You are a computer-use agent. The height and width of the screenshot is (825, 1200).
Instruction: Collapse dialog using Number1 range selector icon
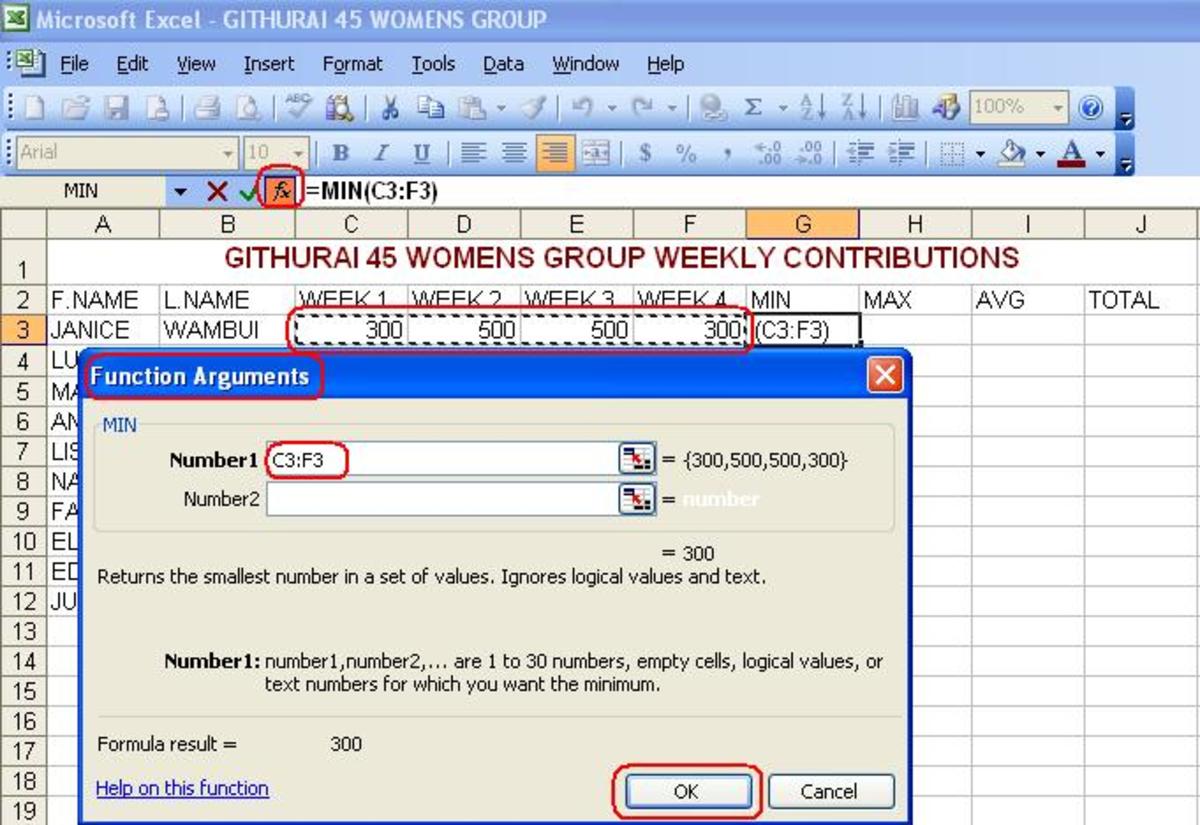[x=636, y=460]
